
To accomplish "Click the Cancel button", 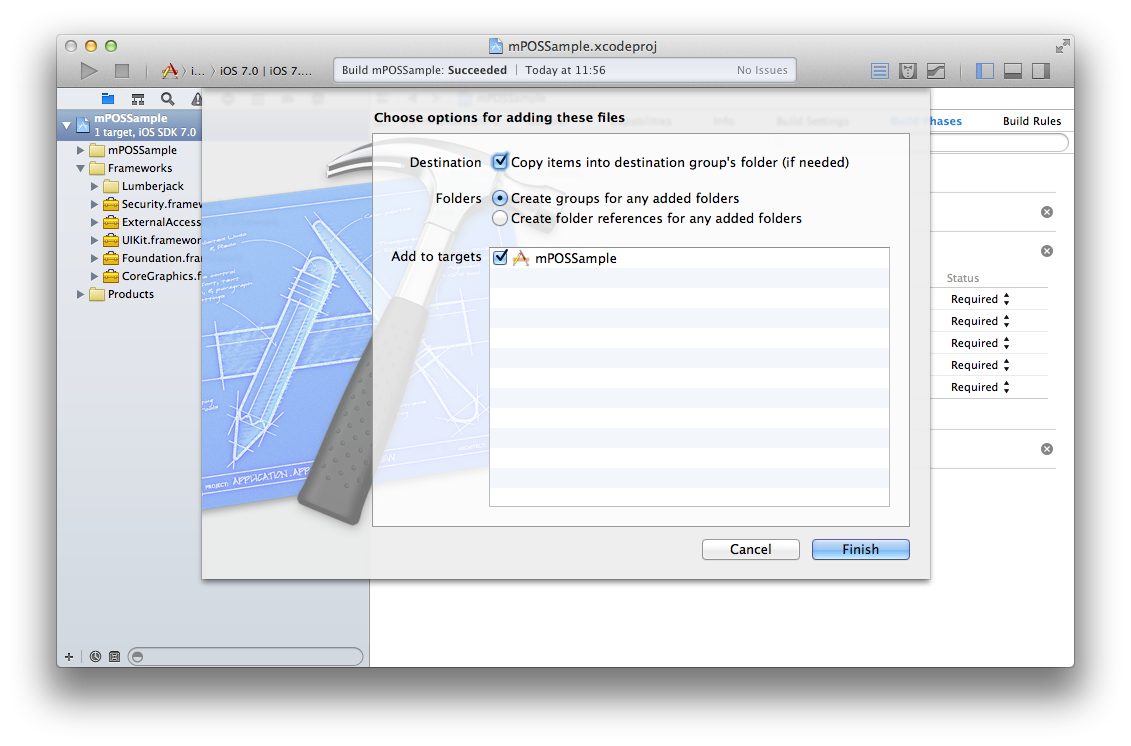I will coord(750,549).
